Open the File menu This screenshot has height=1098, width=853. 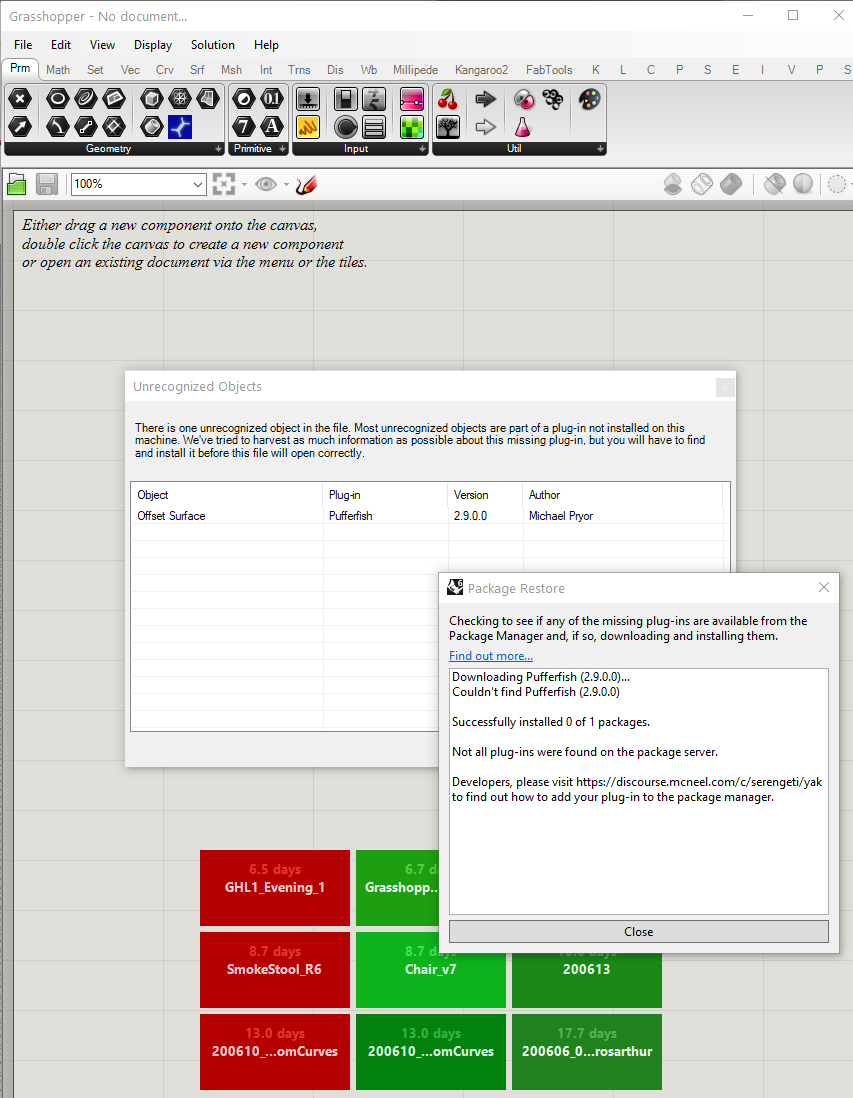tap(23, 45)
